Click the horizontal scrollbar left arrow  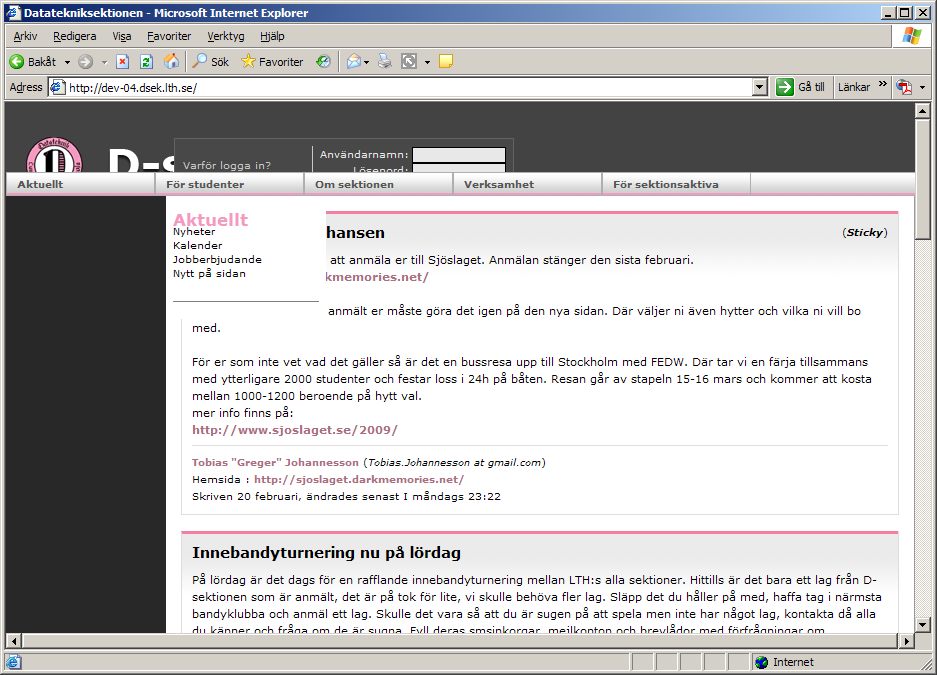pos(13,641)
